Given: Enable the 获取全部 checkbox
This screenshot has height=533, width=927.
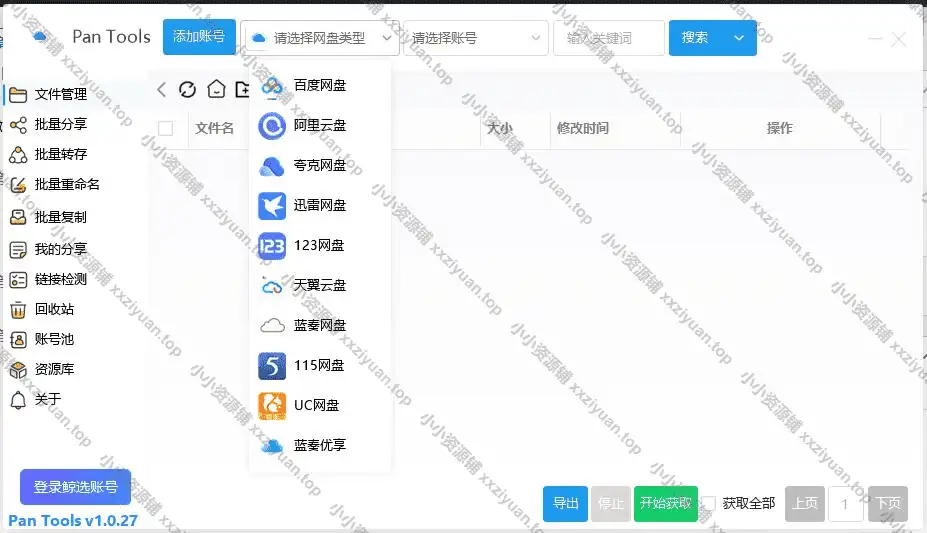Looking at the screenshot, I should pyautogui.click(x=709, y=503).
